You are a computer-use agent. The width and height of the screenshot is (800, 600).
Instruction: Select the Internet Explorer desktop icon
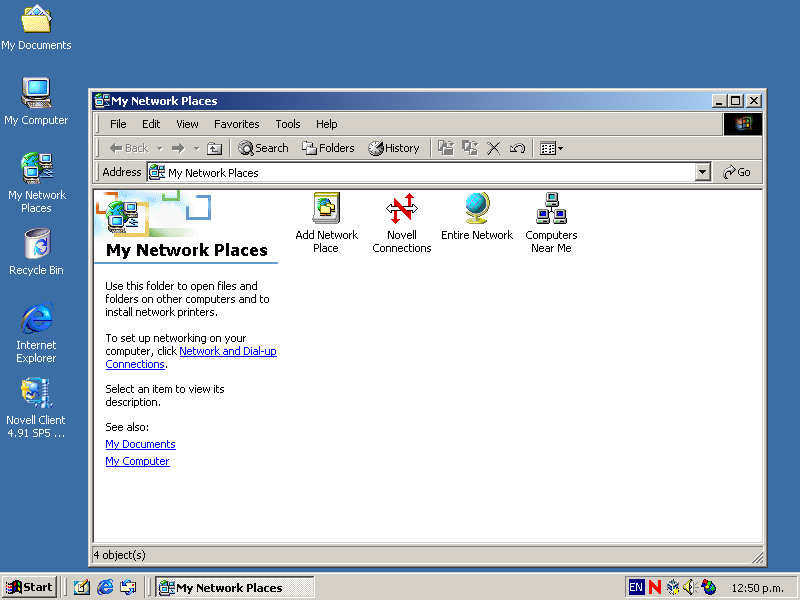[36, 333]
